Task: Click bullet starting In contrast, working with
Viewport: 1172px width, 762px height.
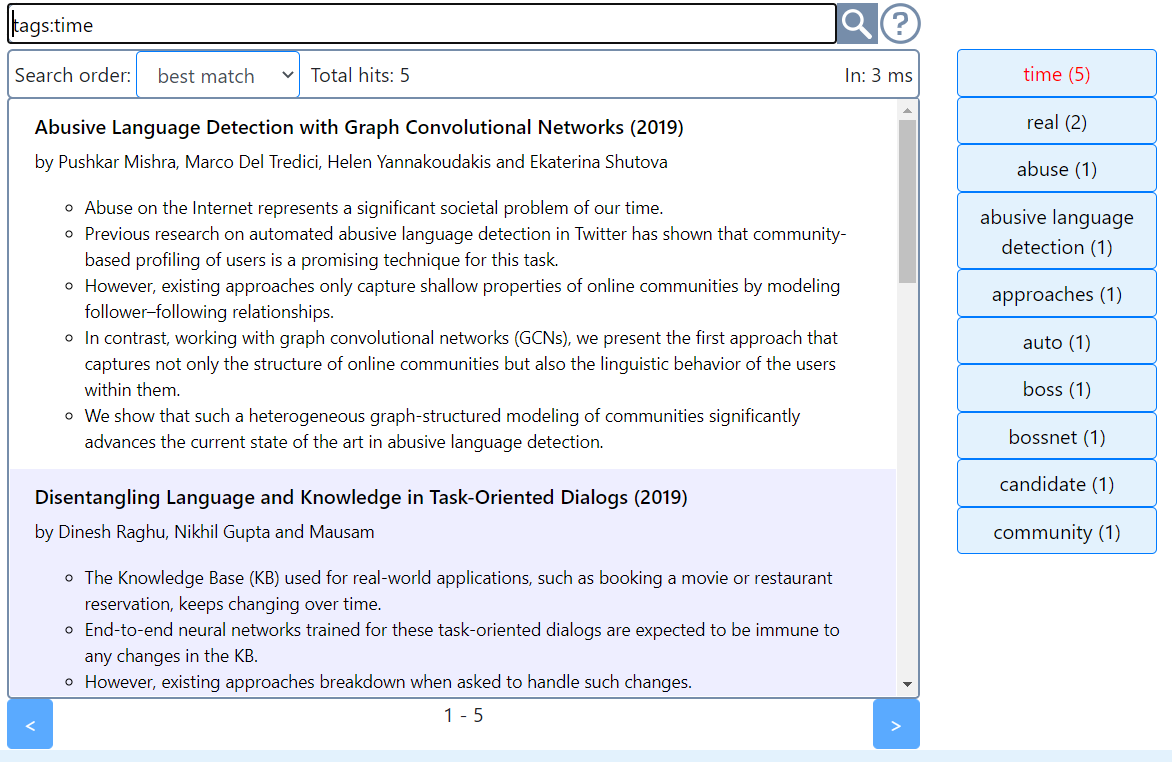Action: pyautogui.click(x=461, y=363)
